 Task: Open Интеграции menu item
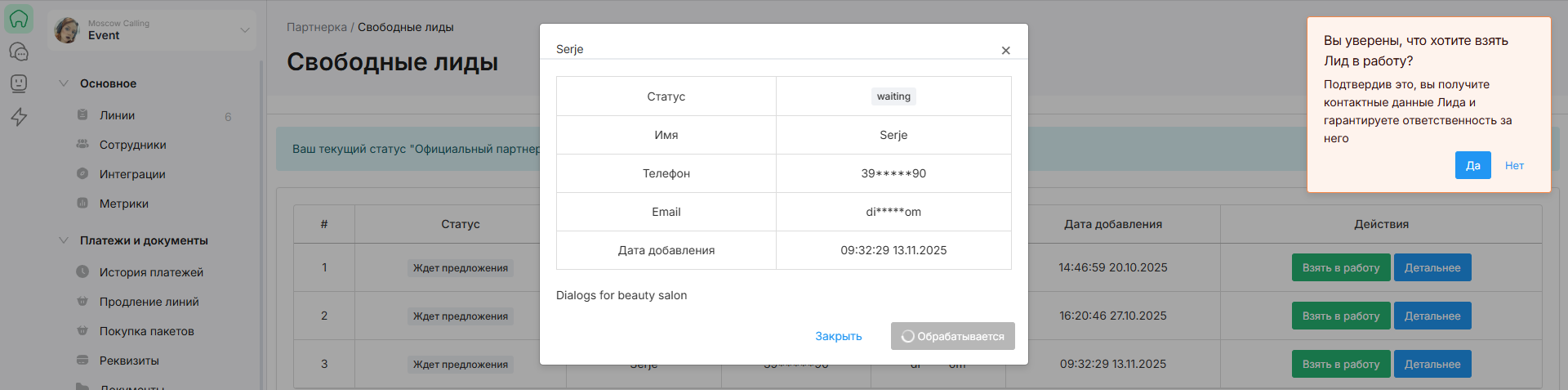pos(132,174)
